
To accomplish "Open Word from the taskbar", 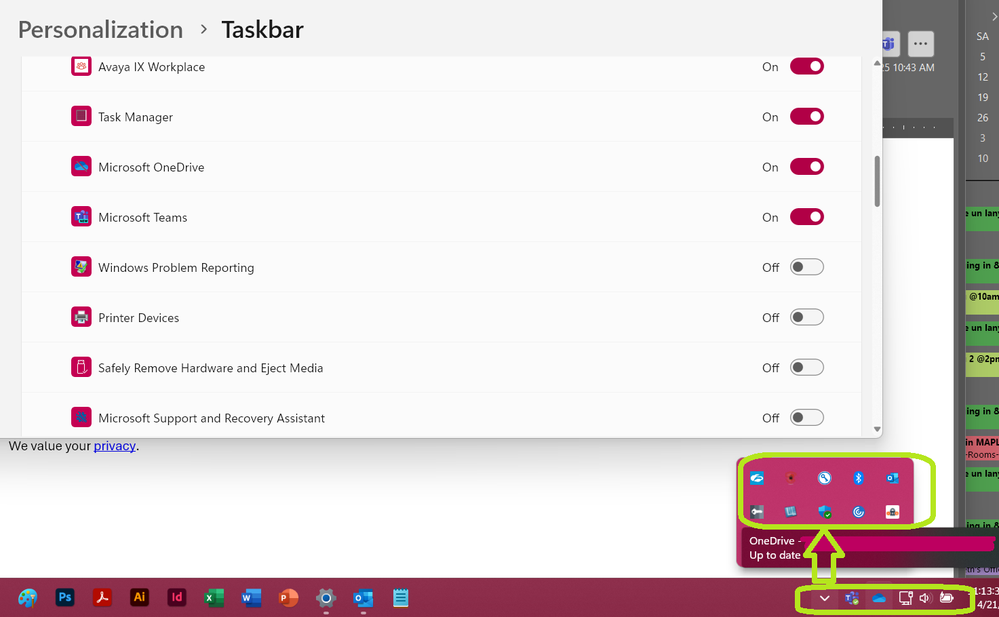I will 251,598.
